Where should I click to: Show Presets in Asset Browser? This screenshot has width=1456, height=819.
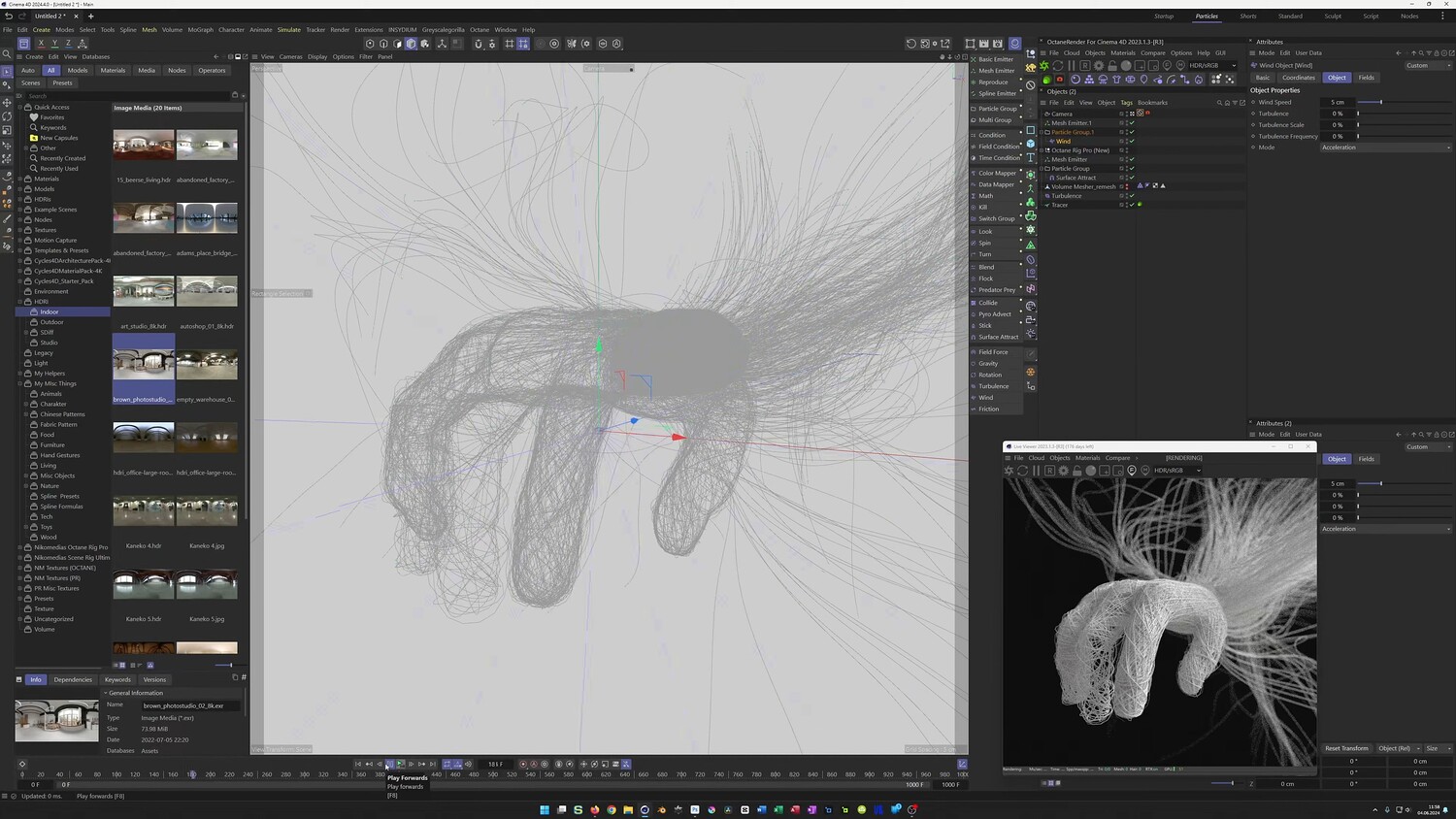62,83
